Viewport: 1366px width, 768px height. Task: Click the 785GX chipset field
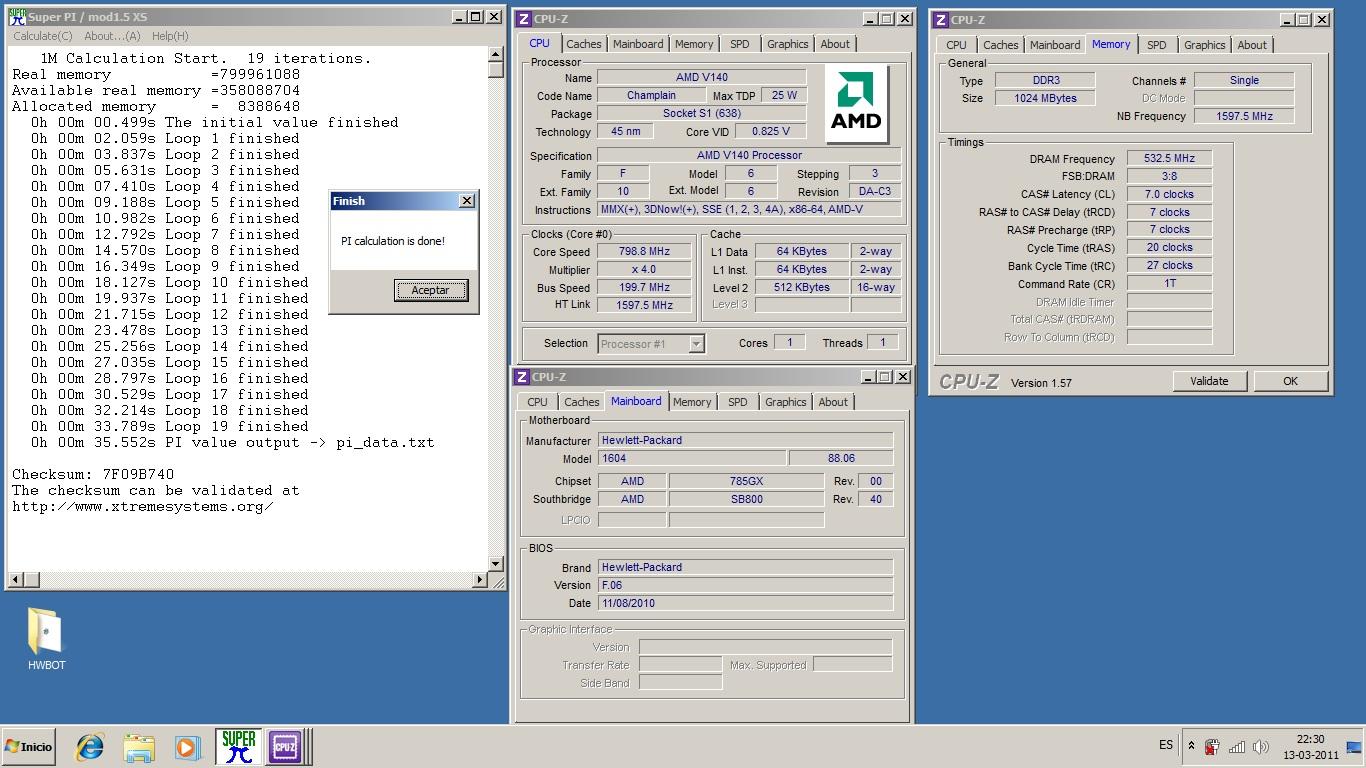coord(746,481)
